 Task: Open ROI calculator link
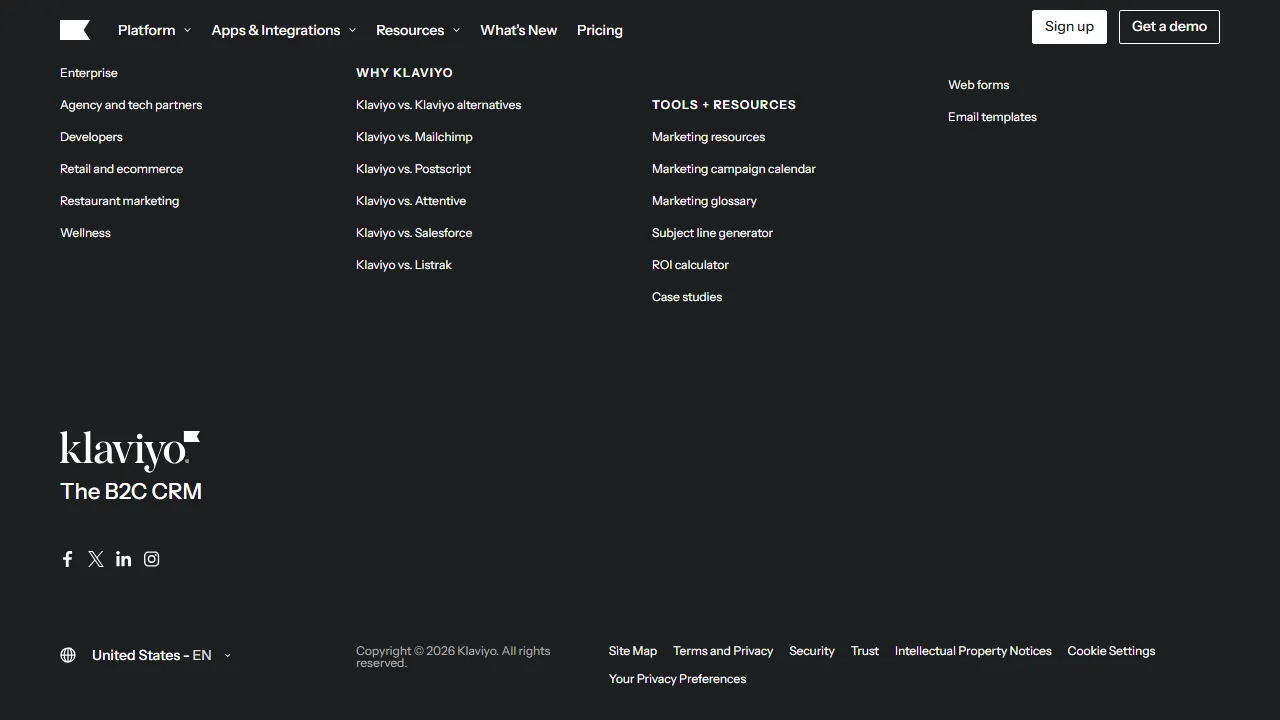pos(690,265)
